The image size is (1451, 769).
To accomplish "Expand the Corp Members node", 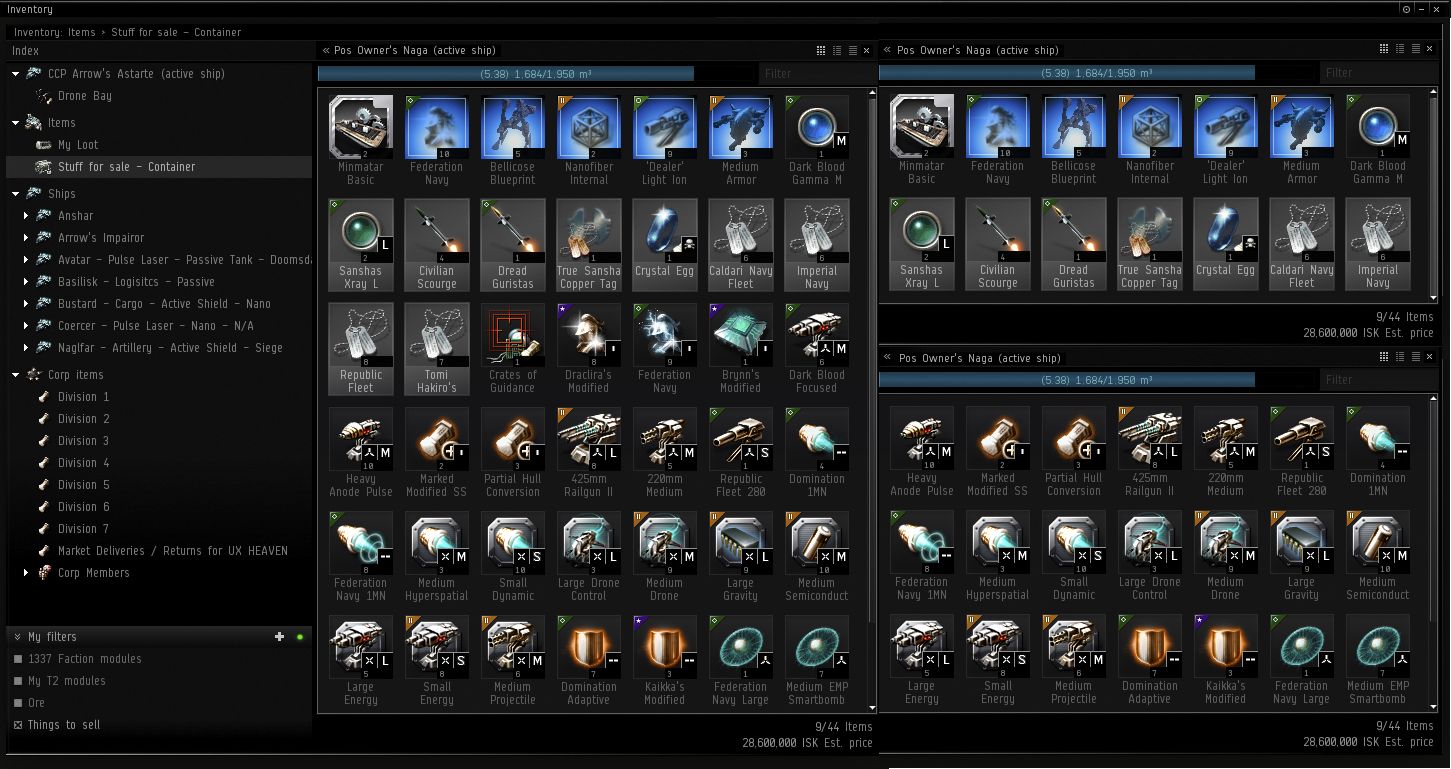I will 27,573.
